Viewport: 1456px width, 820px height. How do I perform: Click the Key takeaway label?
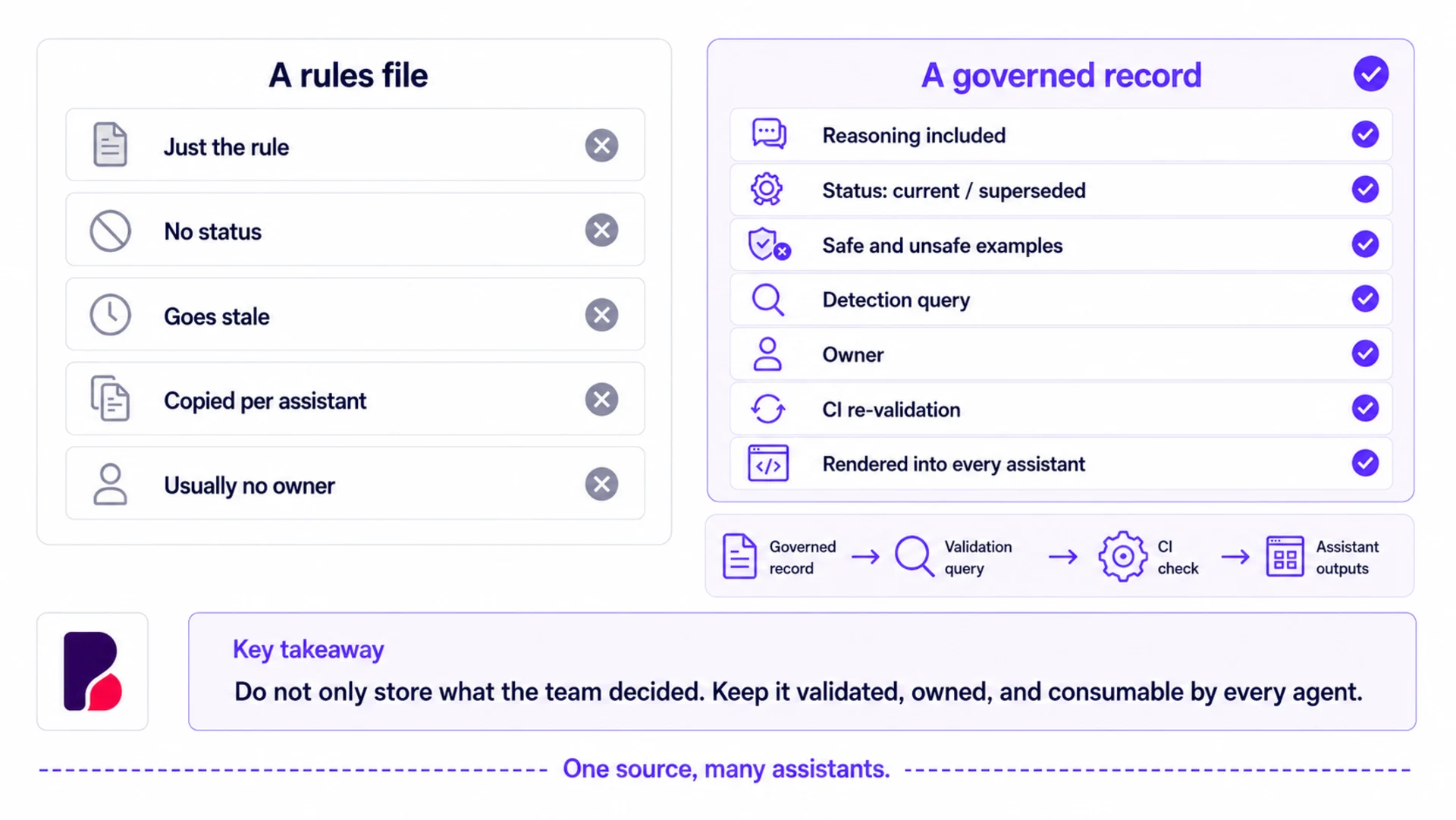coord(308,649)
